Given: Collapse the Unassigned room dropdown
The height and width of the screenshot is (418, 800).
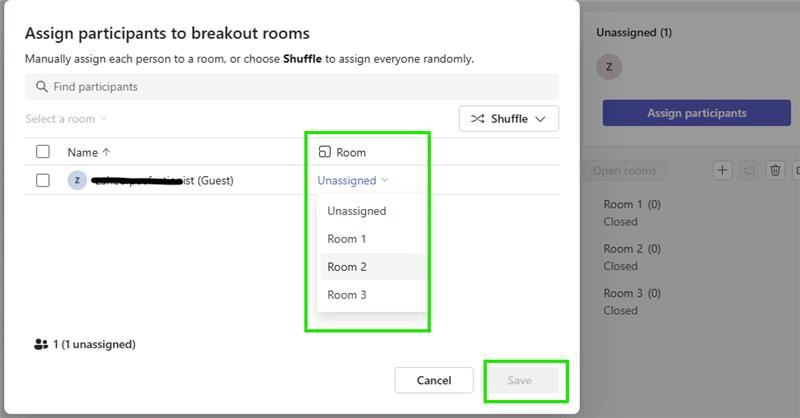Looking at the screenshot, I should [x=352, y=181].
